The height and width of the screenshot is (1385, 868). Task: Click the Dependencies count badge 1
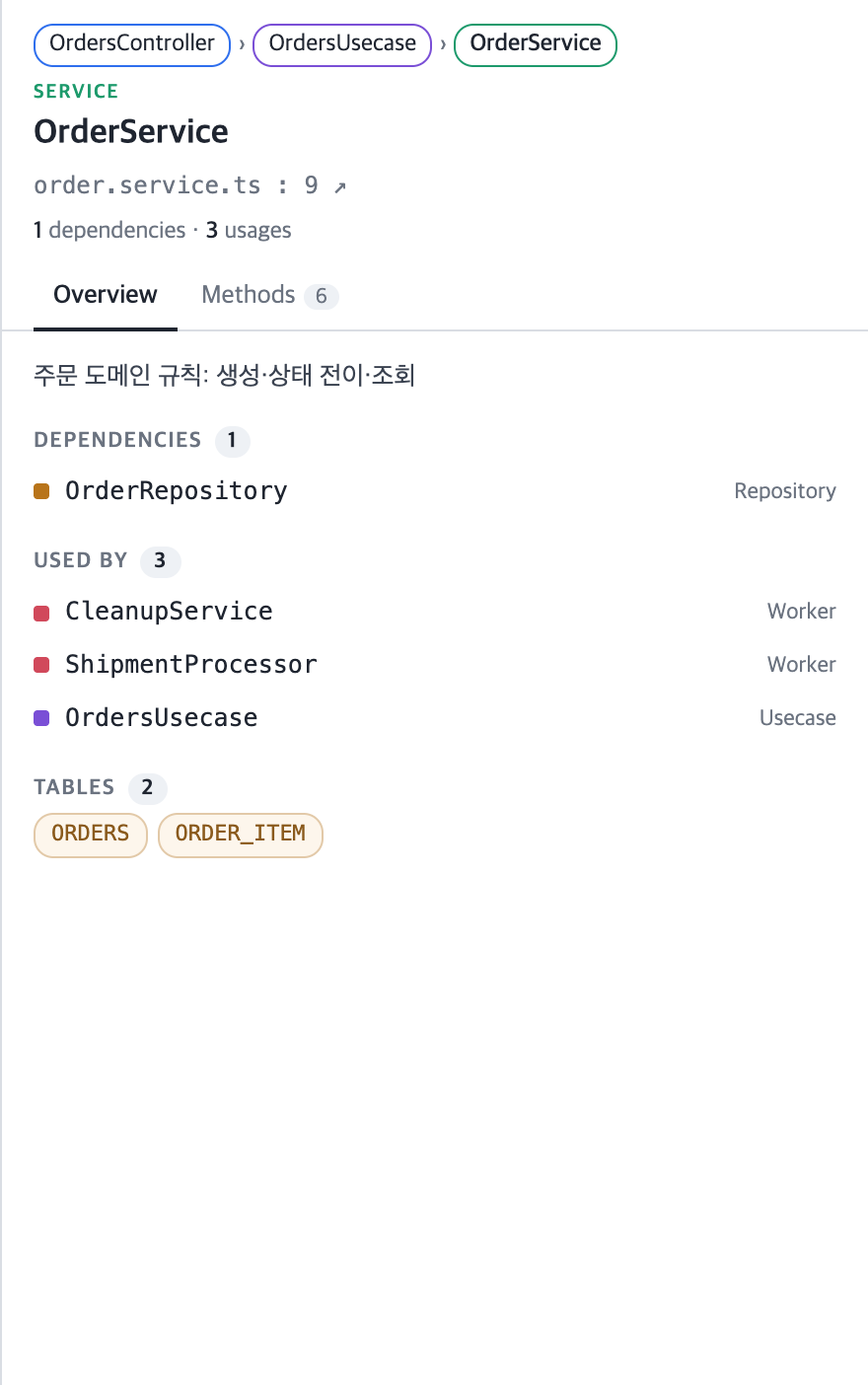coord(233,440)
